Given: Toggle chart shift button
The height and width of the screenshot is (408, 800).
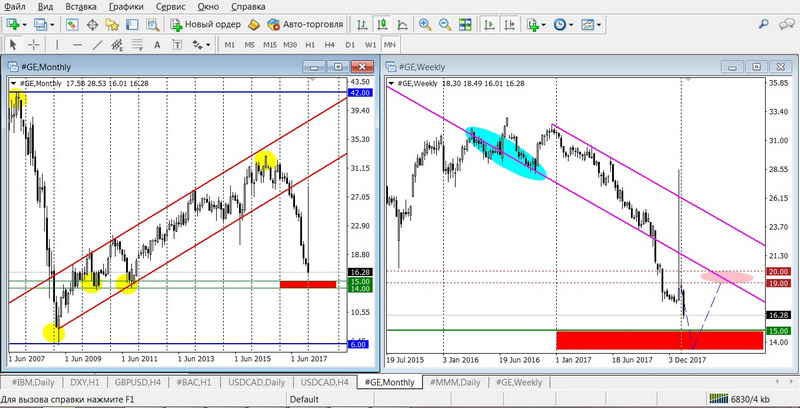Looking at the screenshot, I should pos(509,24).
